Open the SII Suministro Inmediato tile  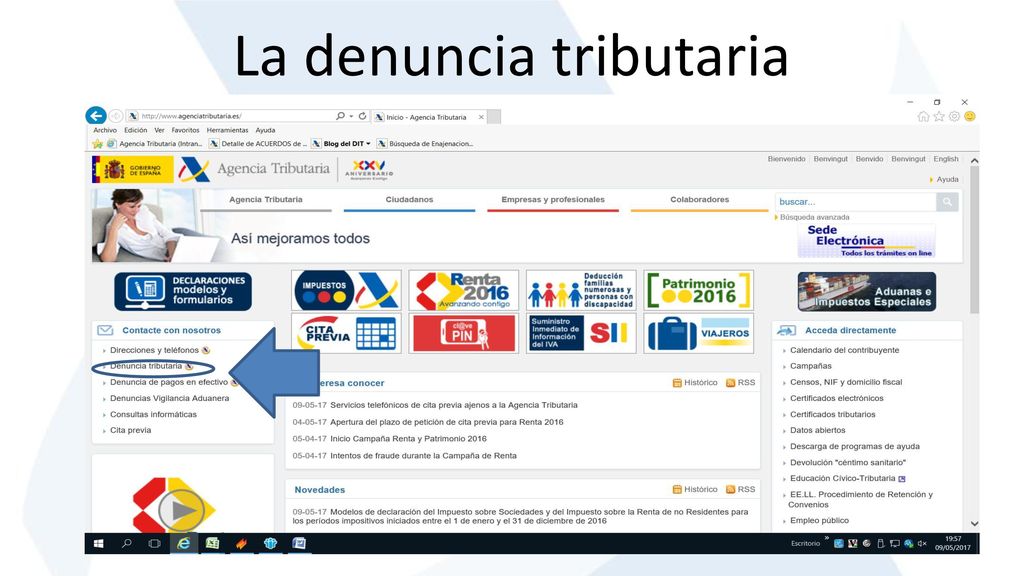tap(581, 333)
